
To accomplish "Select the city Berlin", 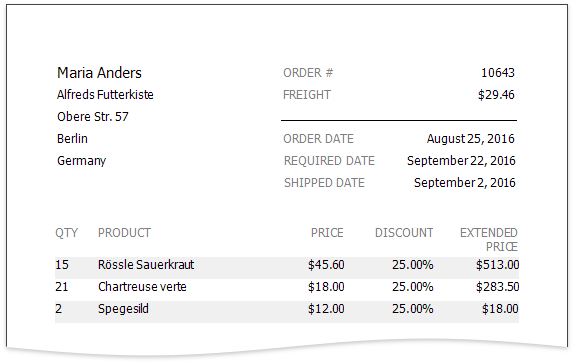I will click(72, 138).
